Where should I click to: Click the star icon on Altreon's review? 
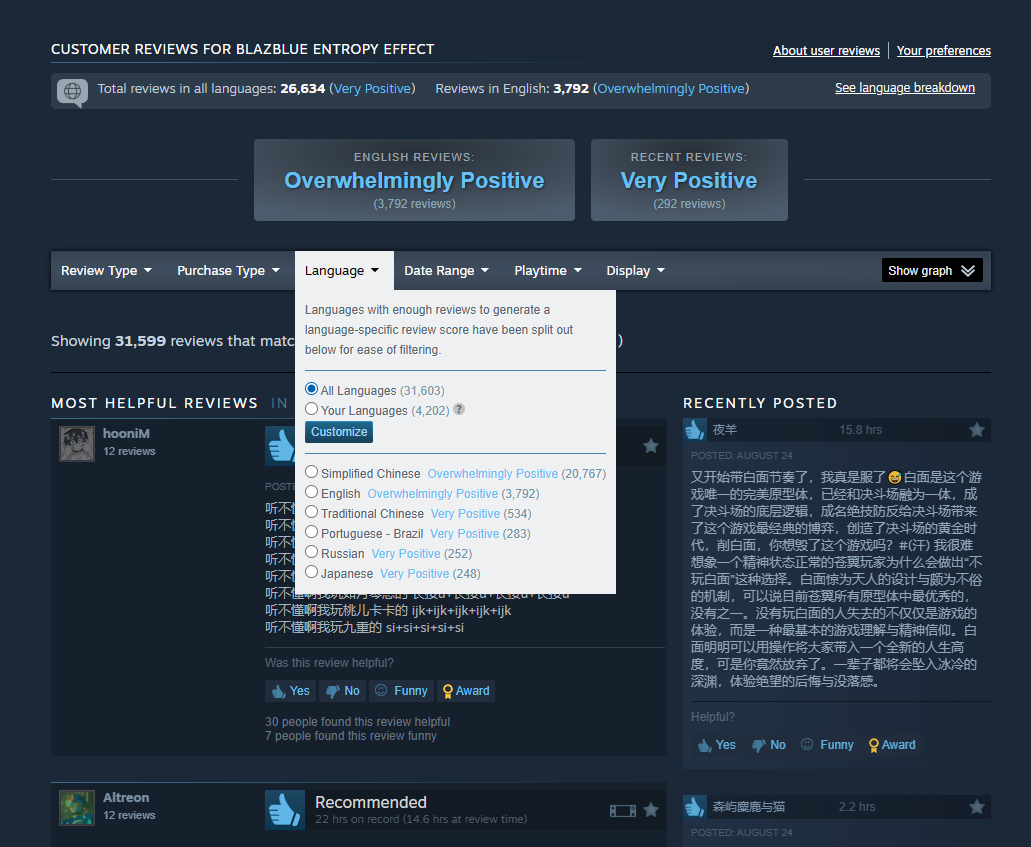pyautogui.click(x=651, y=810)
